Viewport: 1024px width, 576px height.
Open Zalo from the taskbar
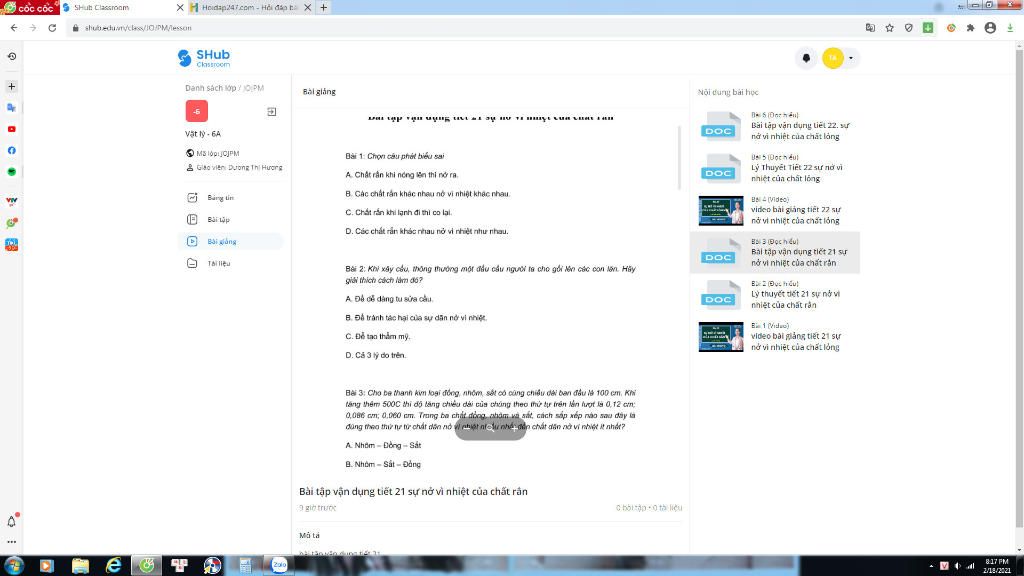tap(279, 566)
